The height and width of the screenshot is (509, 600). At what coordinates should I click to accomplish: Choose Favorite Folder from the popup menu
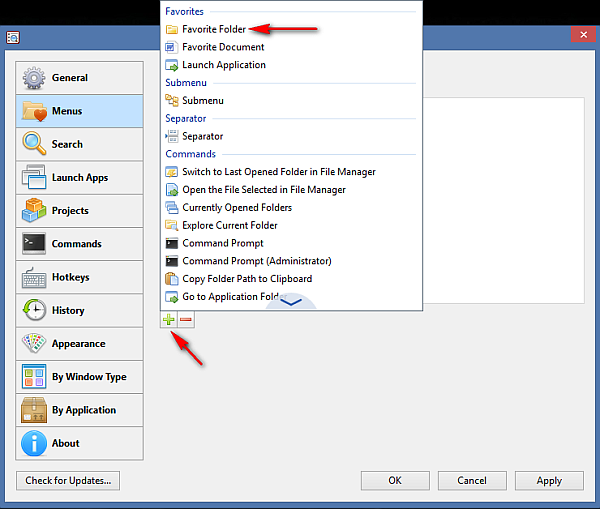coord(213,29)
